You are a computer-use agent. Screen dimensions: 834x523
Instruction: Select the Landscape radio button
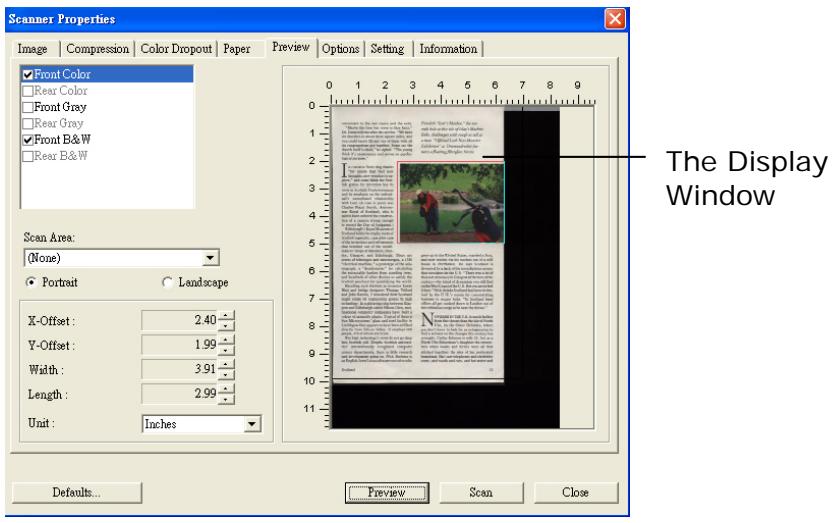pos(167,283)
